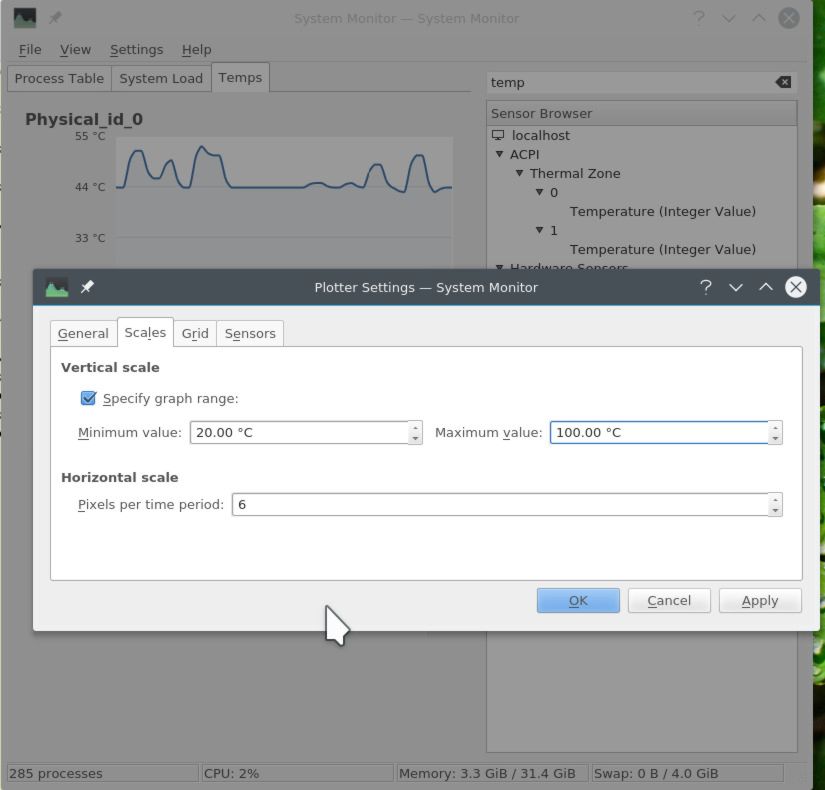
Task: Collapse the ACPI tree node
Action: [499, 154]
